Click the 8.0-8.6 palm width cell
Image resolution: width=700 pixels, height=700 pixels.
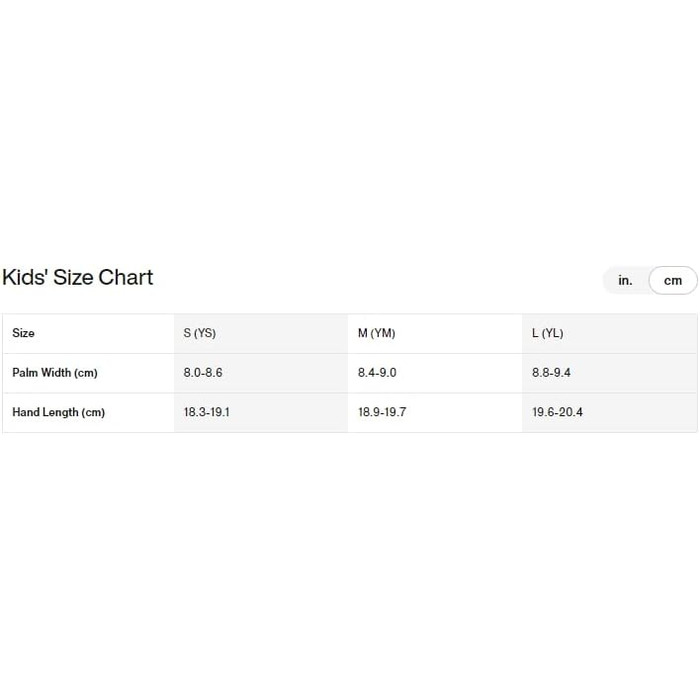(204, 372)
